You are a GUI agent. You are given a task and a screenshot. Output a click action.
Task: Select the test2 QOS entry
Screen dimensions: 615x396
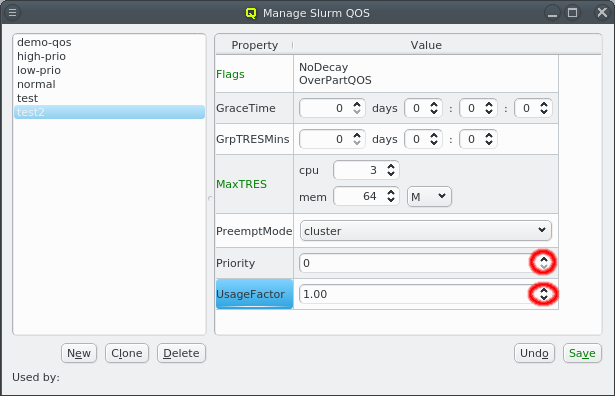coord(109,112)
